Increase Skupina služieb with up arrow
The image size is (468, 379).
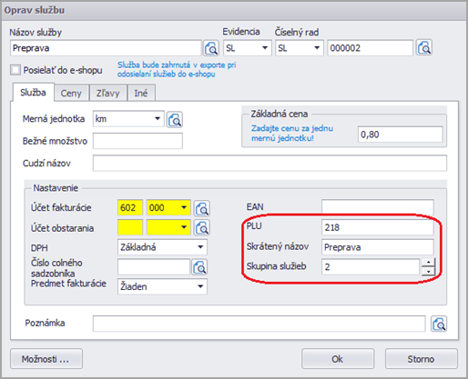428,263
